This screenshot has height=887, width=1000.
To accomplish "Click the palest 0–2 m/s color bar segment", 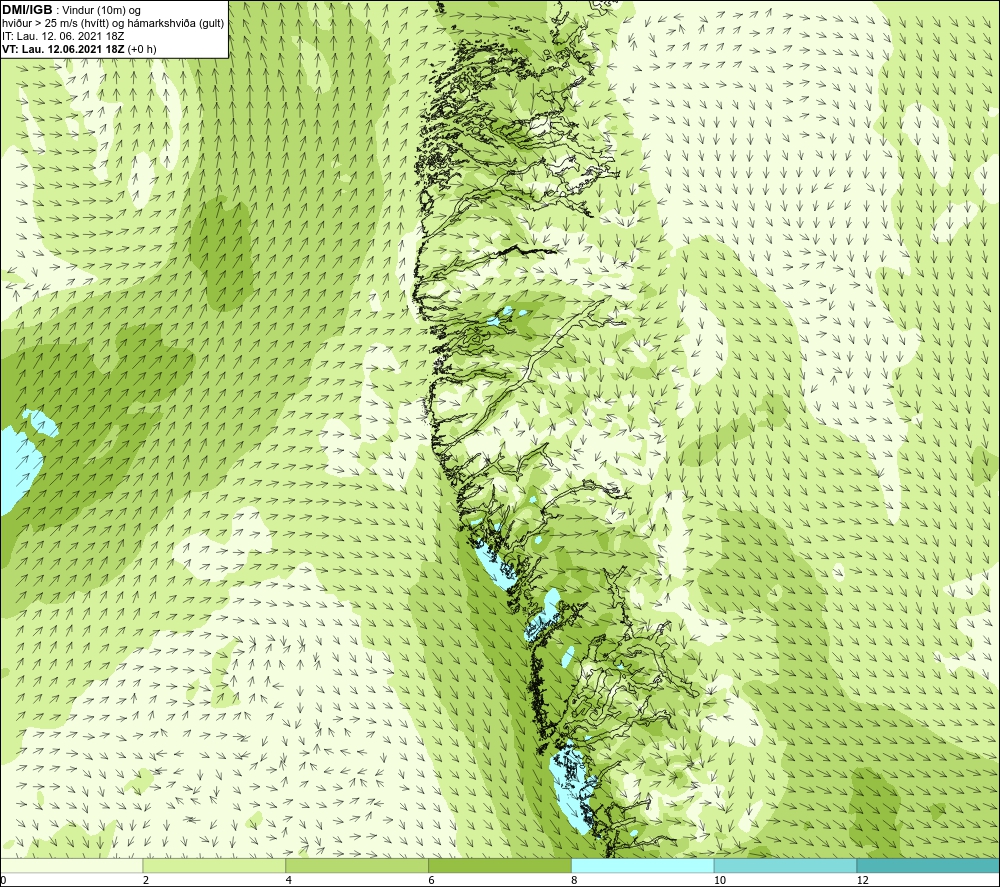I will (71, 865).
